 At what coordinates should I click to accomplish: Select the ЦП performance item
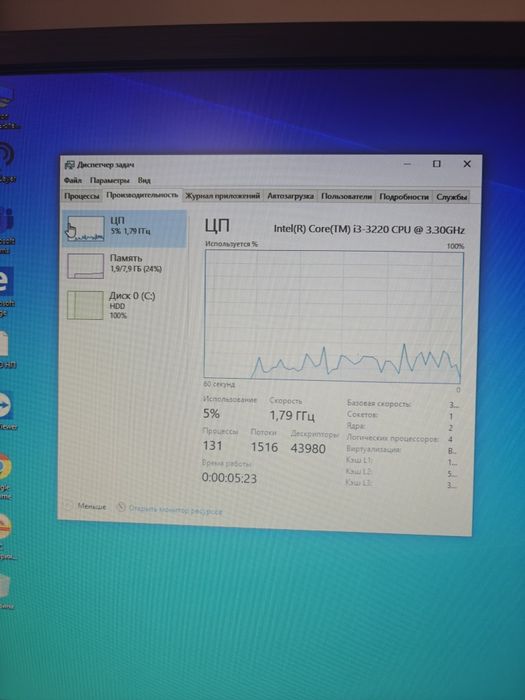pos(124,229)
